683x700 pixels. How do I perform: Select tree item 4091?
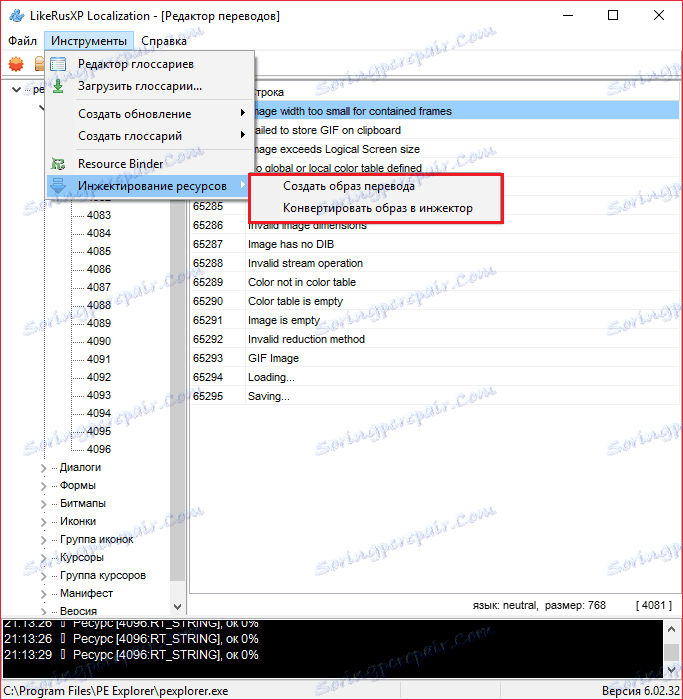99,359
